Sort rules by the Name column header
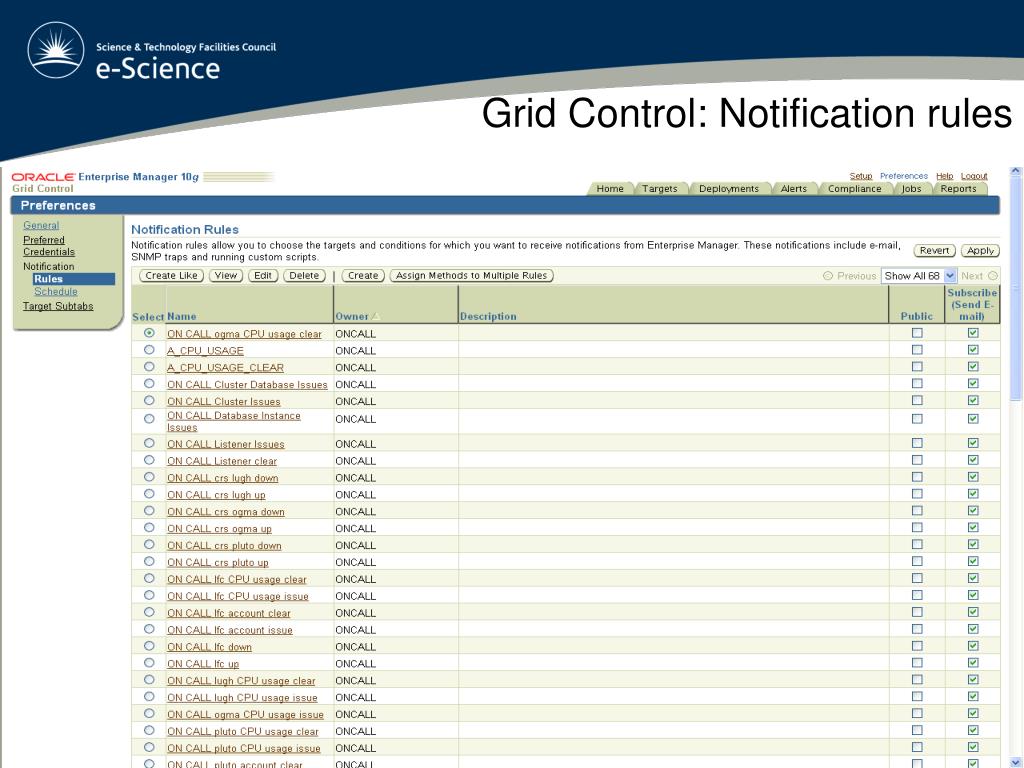 pos(182,317)
